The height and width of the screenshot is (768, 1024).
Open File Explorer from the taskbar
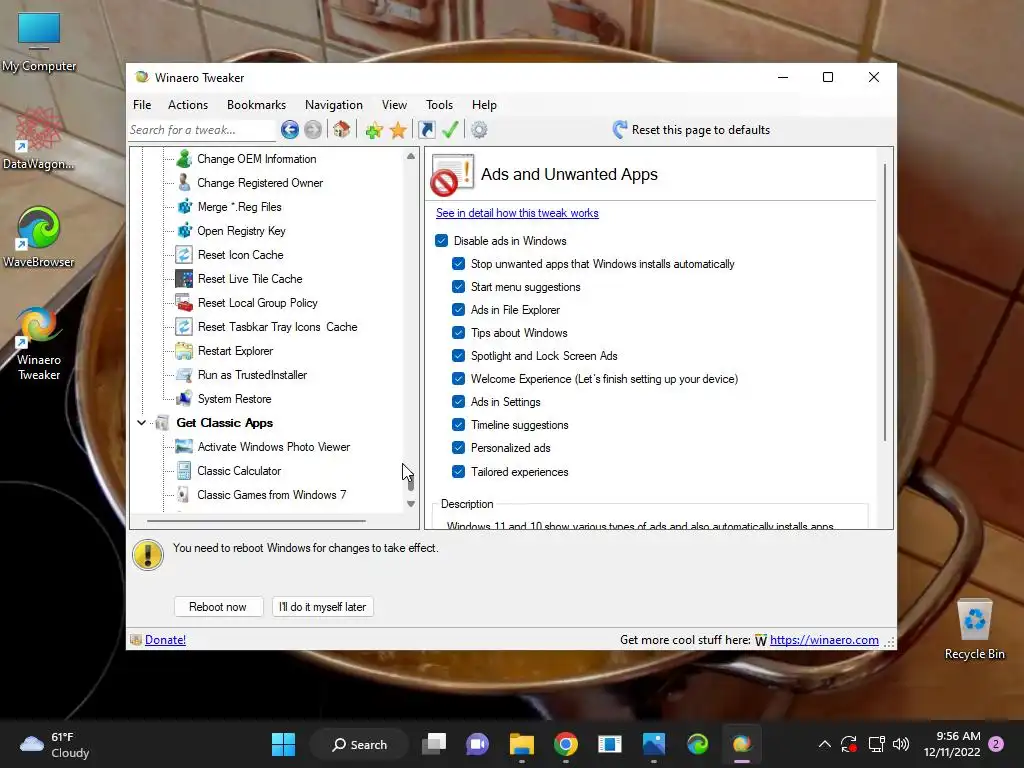[x=522, y=744]
